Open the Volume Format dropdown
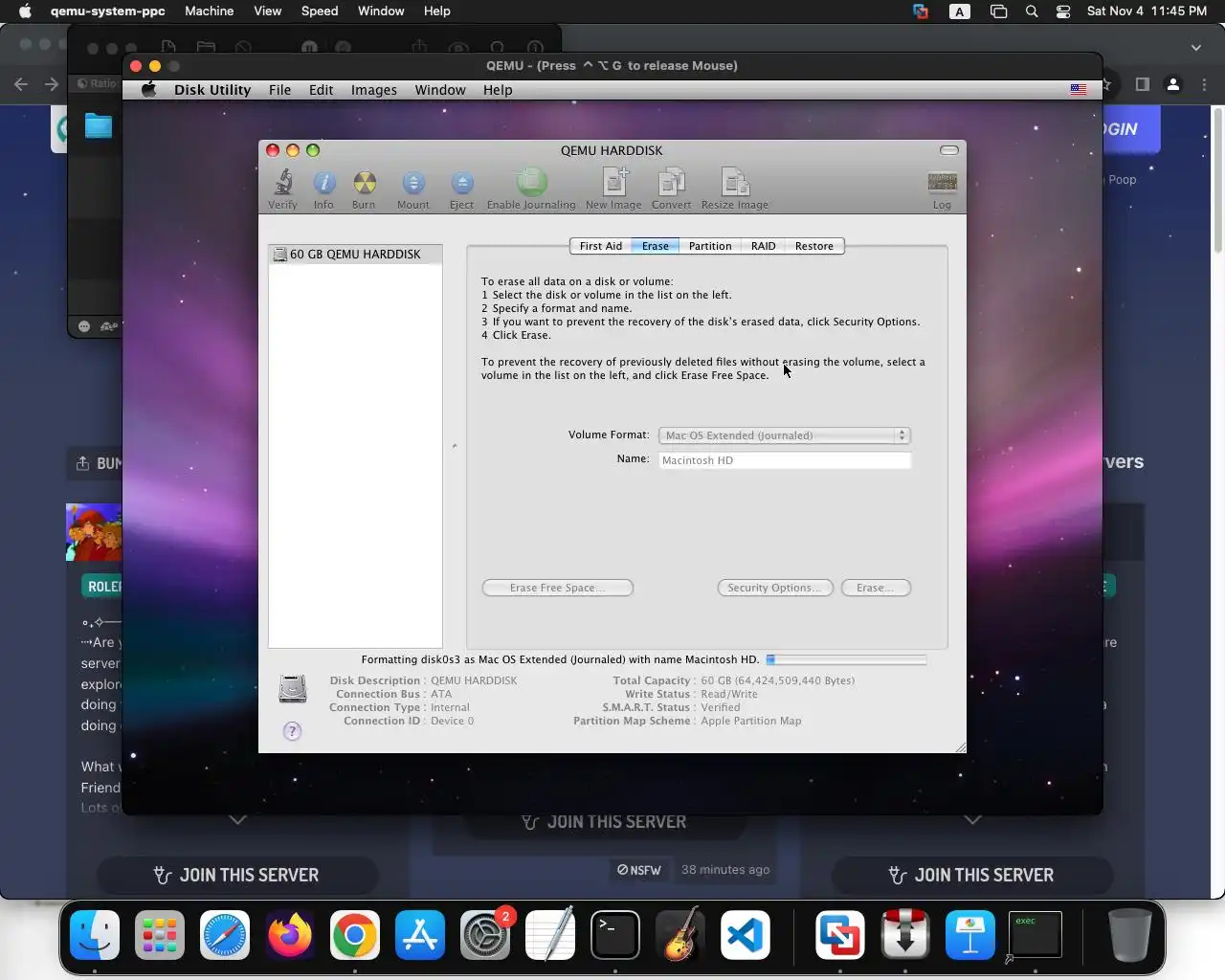The image size is (1225, 980). click(785, 435)
